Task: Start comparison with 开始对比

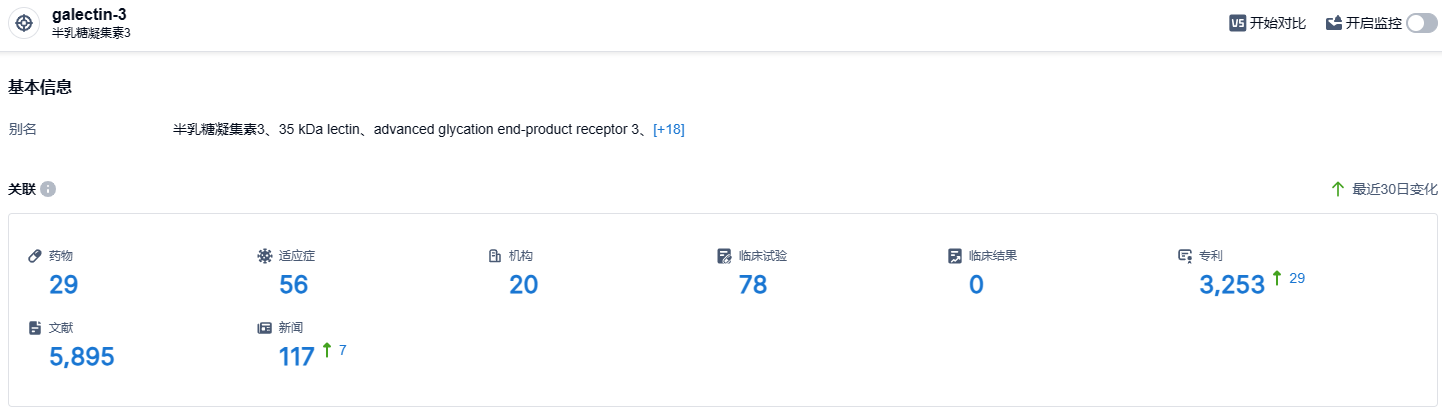Action: pos(1277,23)
